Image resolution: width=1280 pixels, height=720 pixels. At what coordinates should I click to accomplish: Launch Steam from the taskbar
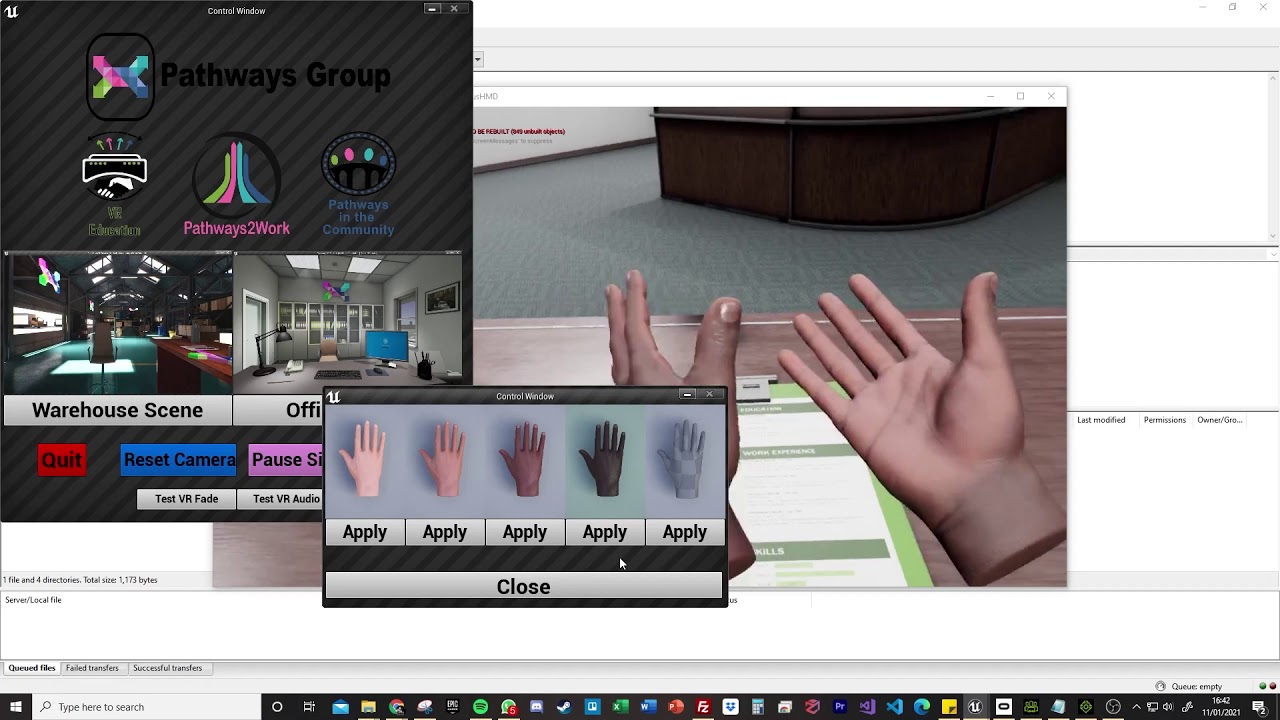564,707
